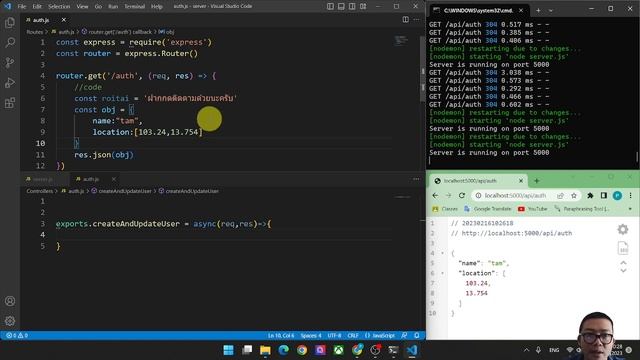Open the Manage gear in activity bar

[x=10, y=321]
